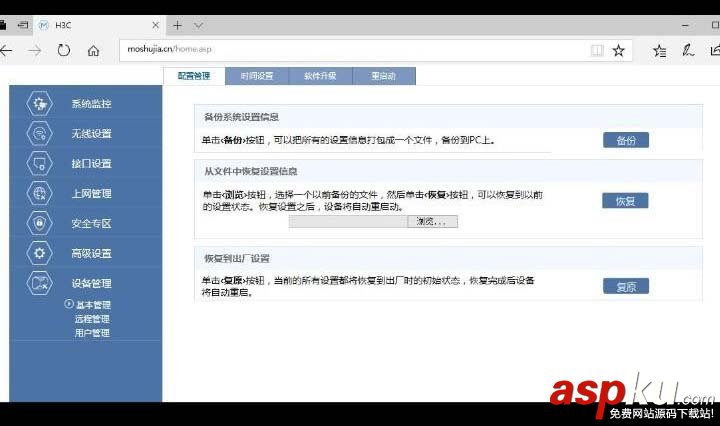The width and height of the screenshot is (720, 426).
Task: Open 上网管理 menu label
Action: coord(91,193)
